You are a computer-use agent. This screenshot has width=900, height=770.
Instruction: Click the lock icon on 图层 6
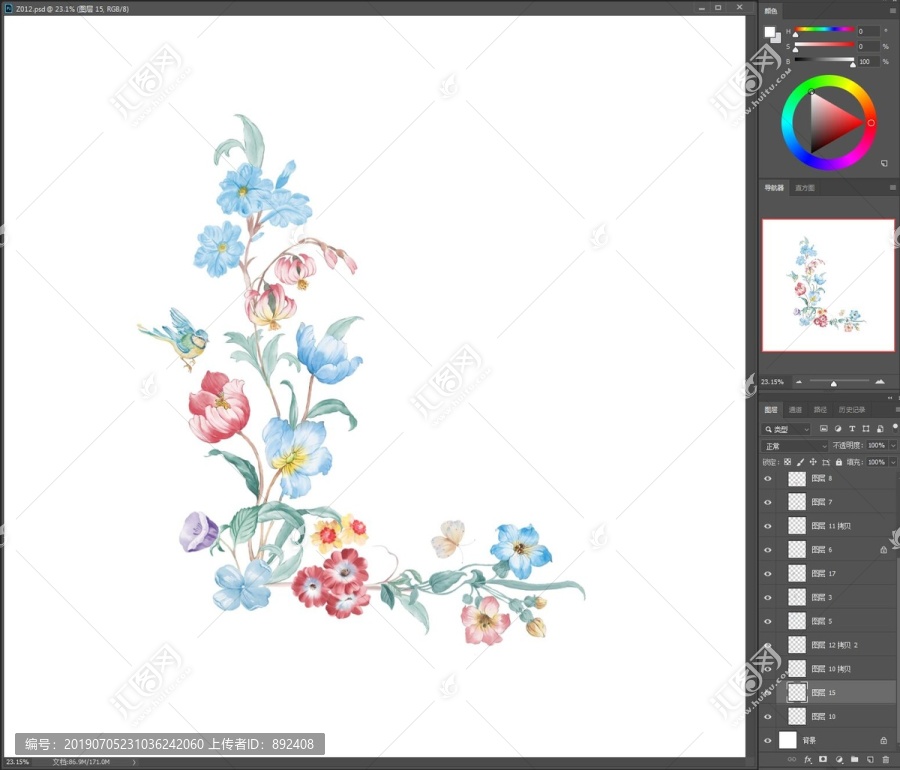point(884,550)
